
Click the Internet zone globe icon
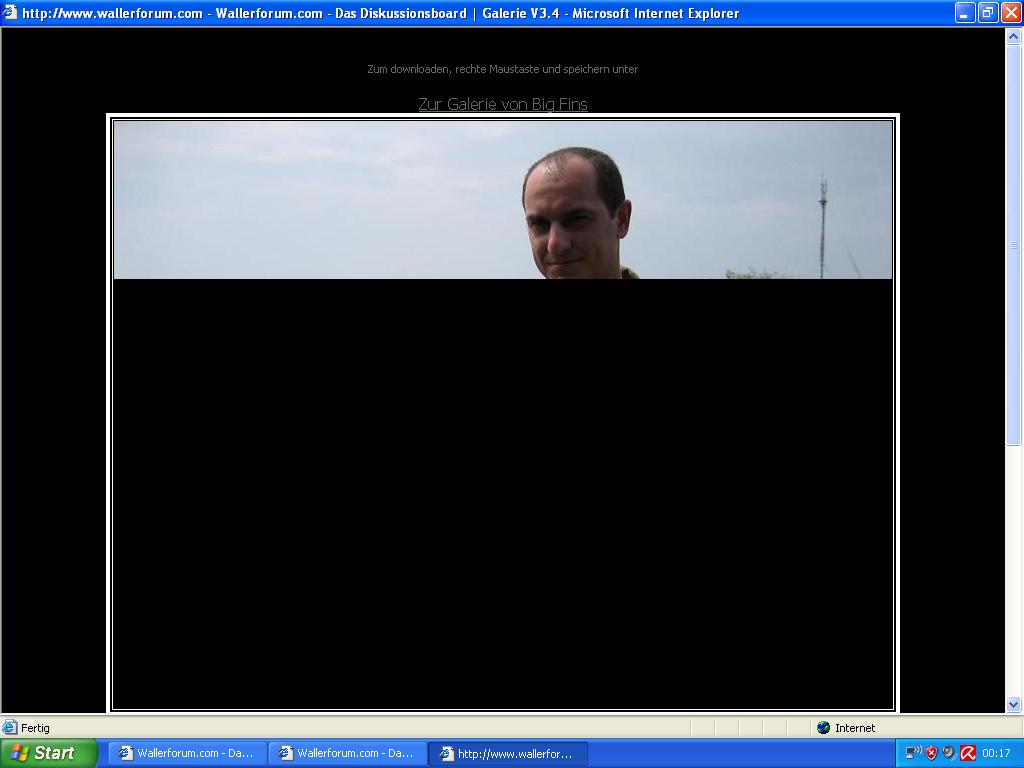pos(824,728)
